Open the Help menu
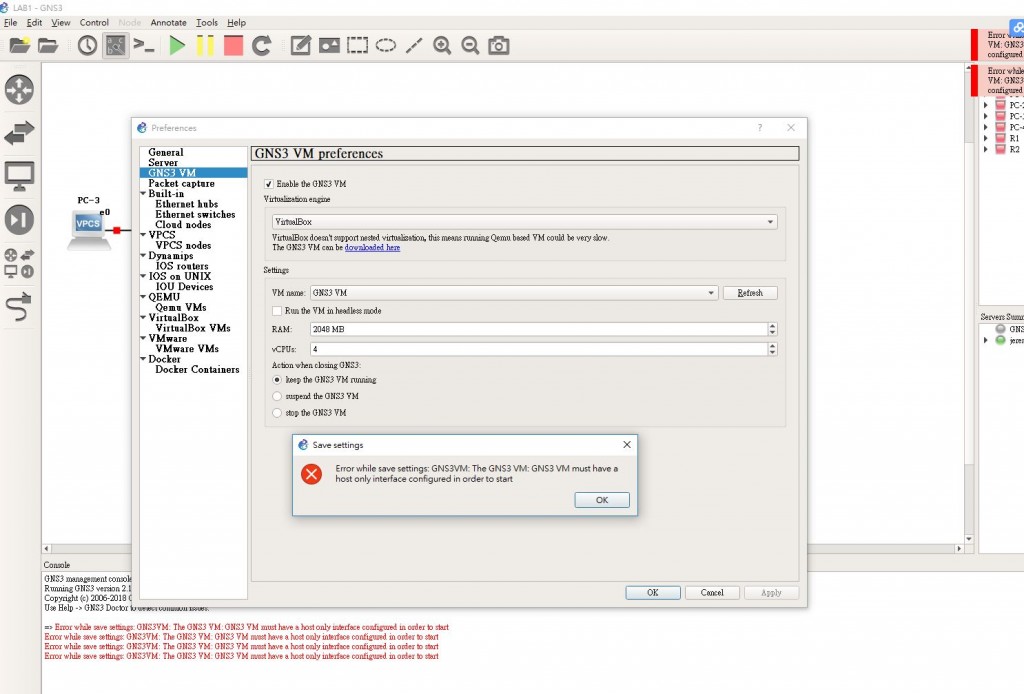This screenshot has height=694, width=1024. pos(236,22)
